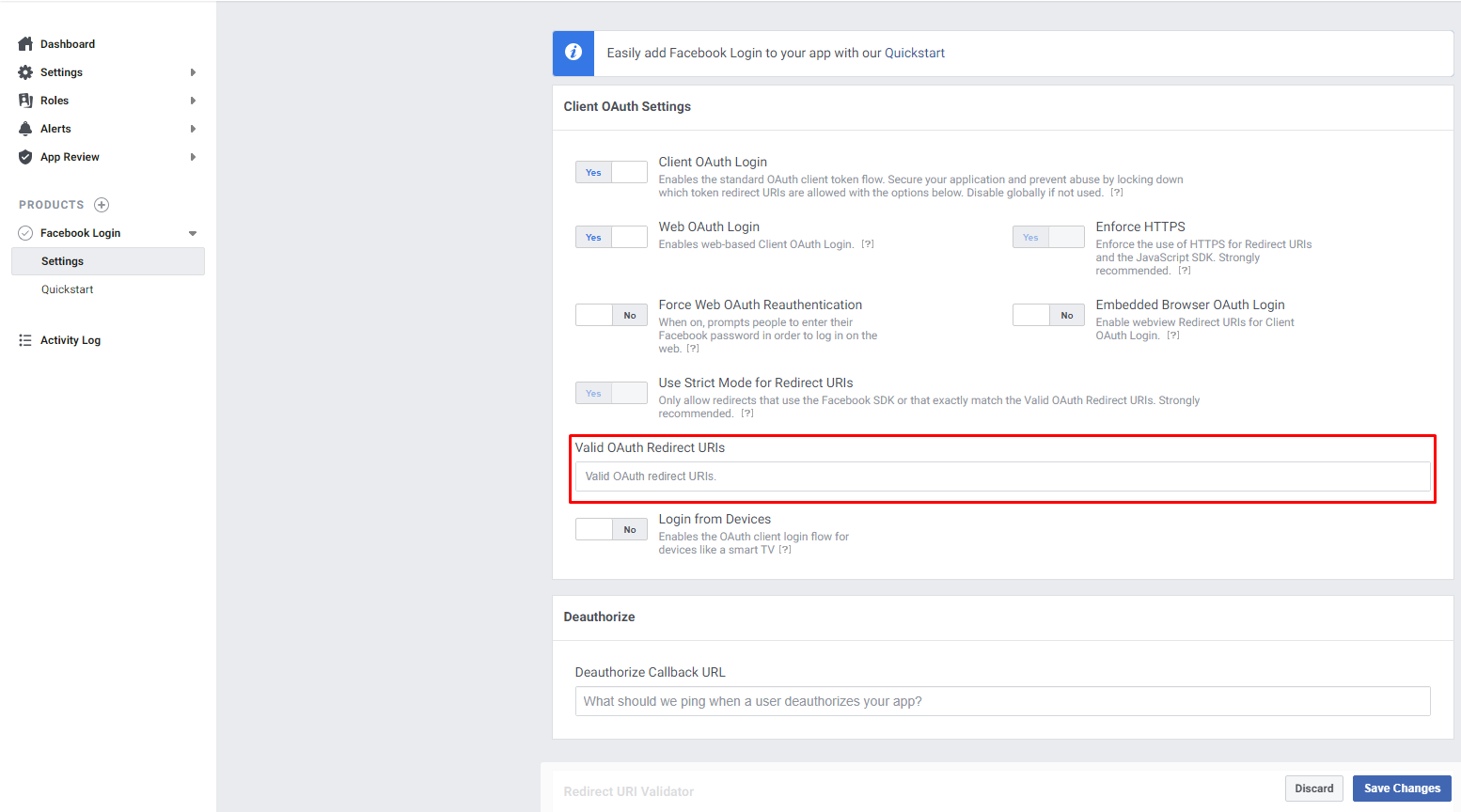Open the Activity Log menu item
Image resolution: width=1461 pixels, height=812 pixels.
point(71,340)
